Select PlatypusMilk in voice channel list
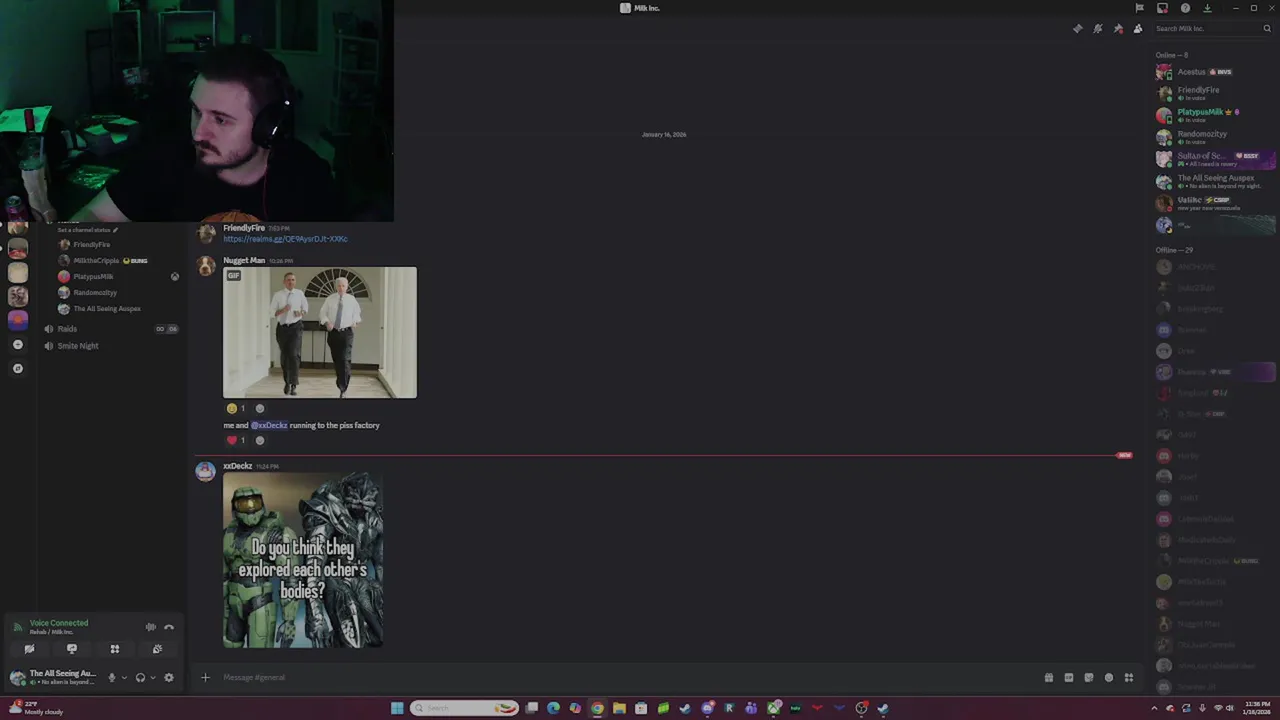 coord(118,276)
